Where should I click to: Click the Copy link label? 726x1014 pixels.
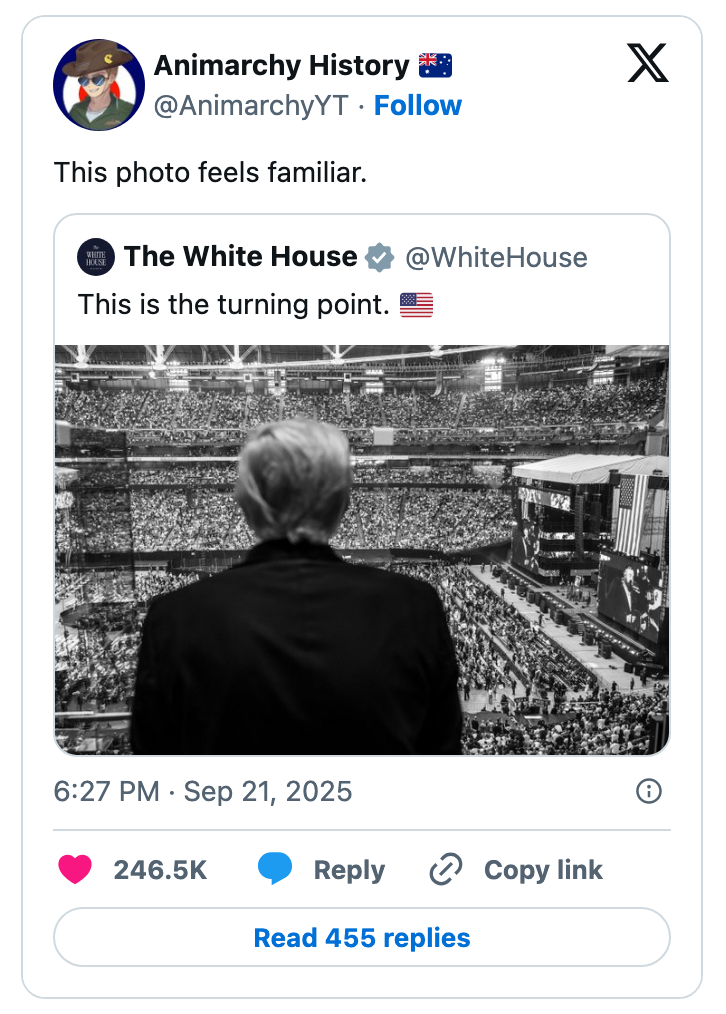point(543,870)
